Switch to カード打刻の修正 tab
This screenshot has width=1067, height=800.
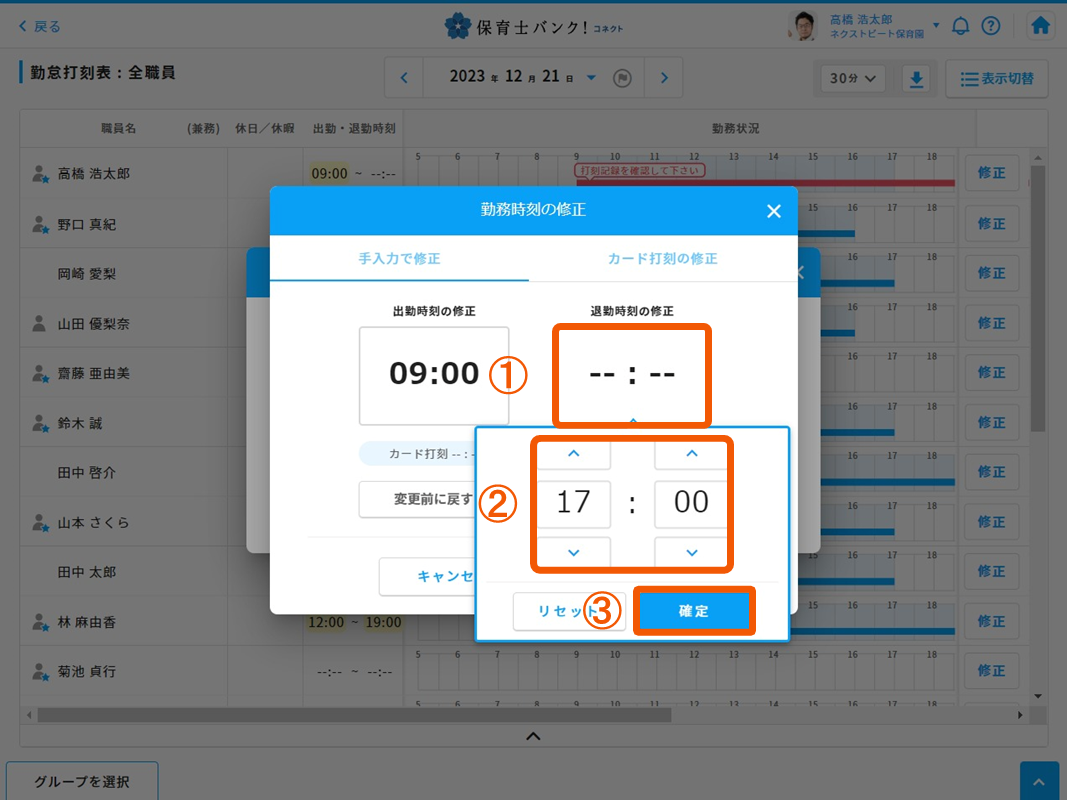point(662,258)
